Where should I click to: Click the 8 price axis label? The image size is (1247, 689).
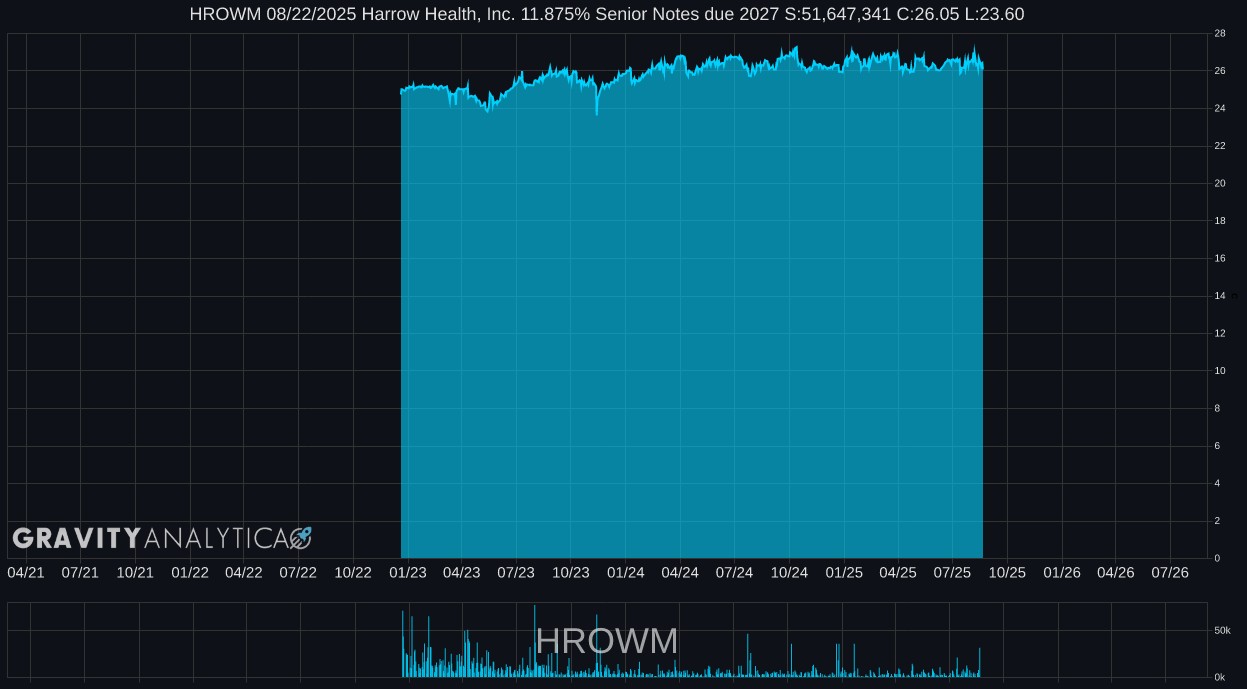[x=1217, y=408]
